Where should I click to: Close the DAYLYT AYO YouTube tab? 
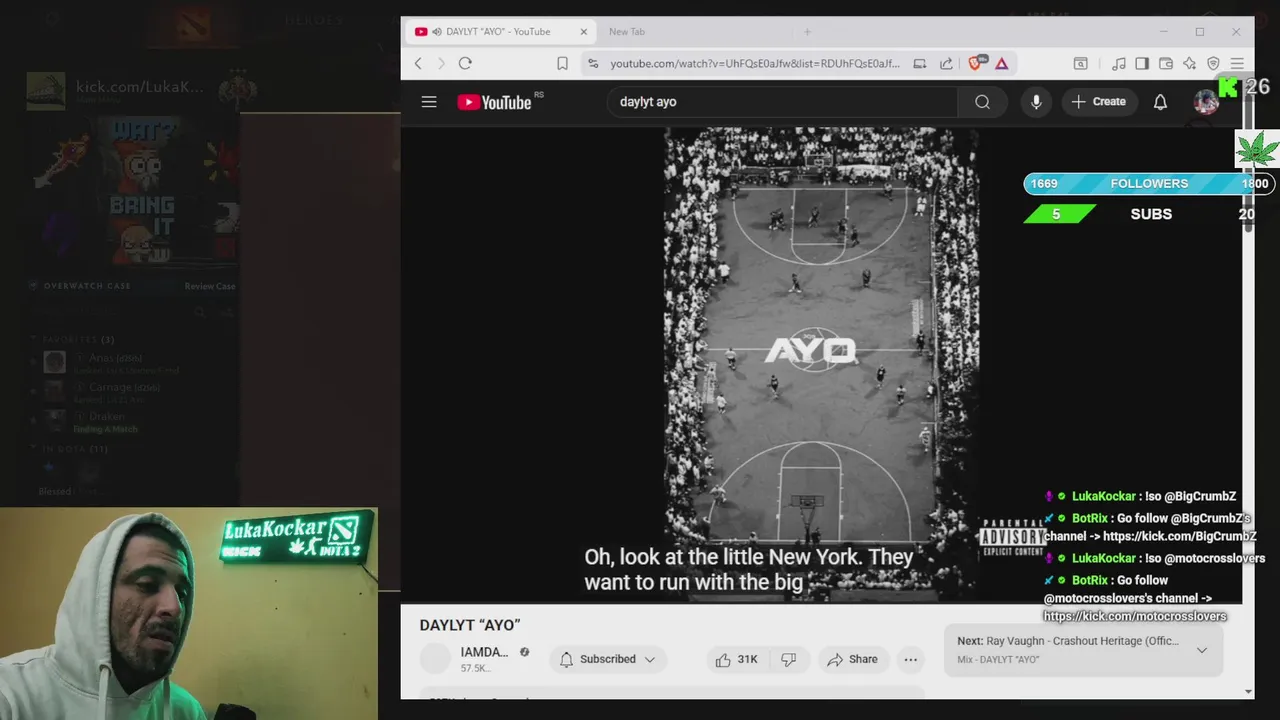point(584,32)
